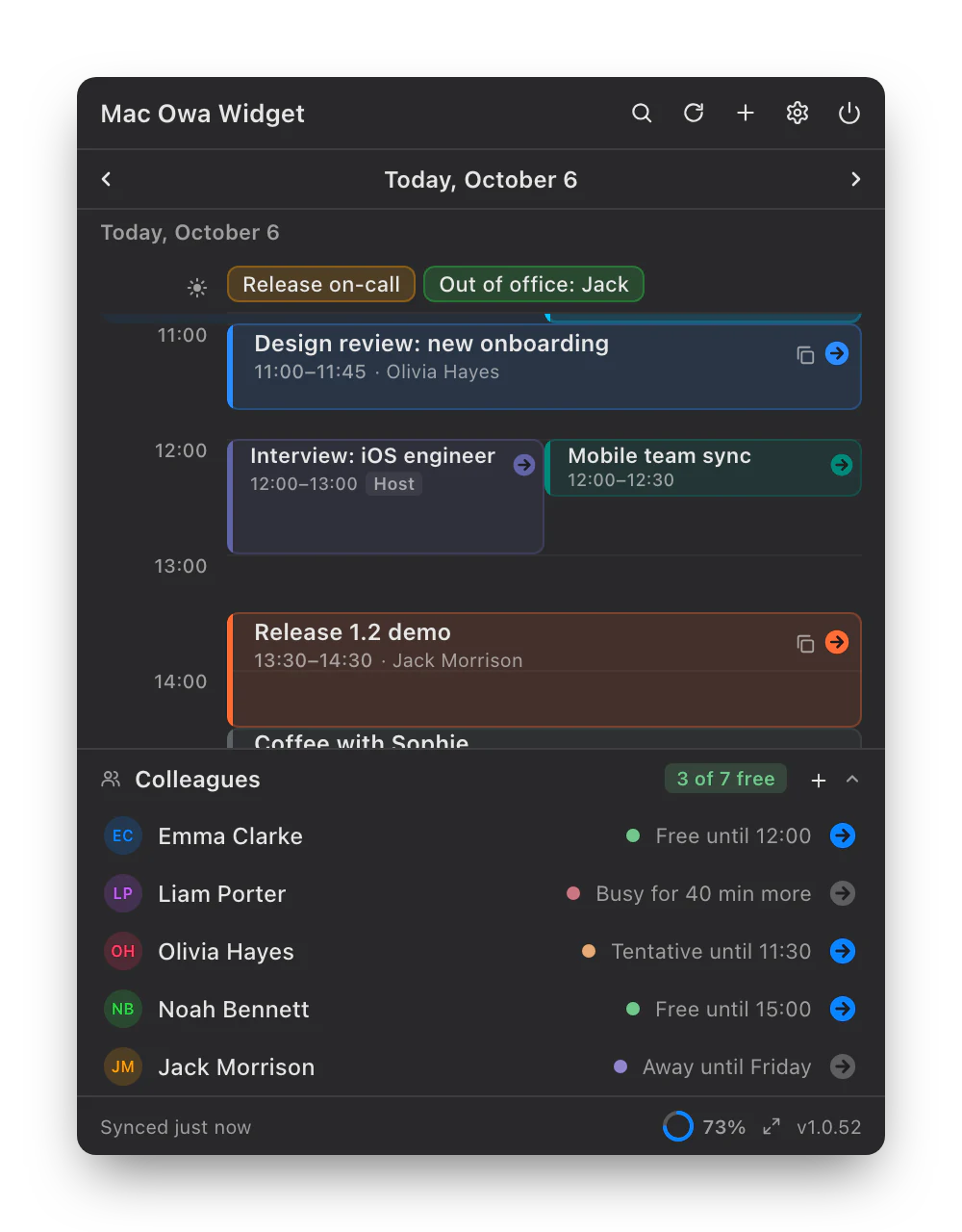Collapse the Colleagues section
The image size is (962, 1232).
point(852,780)
